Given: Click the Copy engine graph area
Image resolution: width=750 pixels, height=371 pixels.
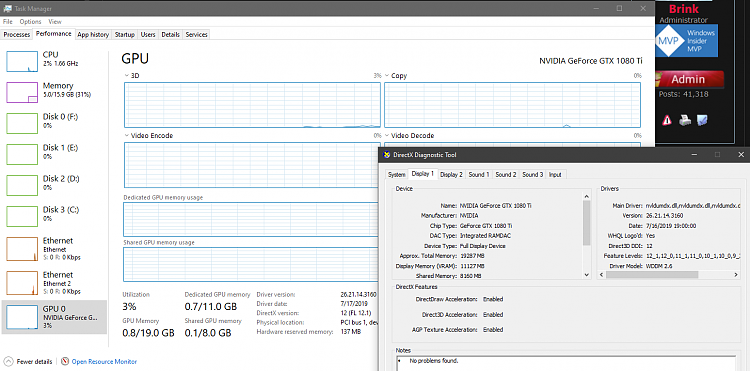Looking at the screenshot, I should (512, 105).
